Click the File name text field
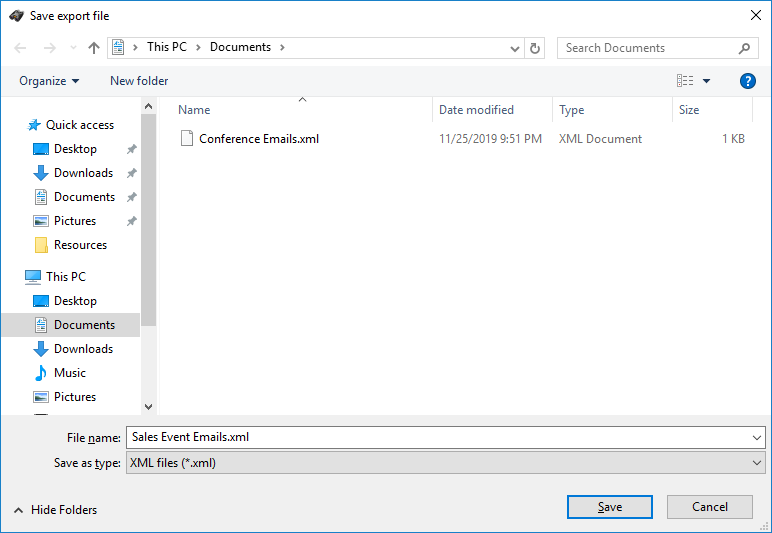Screen dimensions: 772x533 tap(440, 437)
